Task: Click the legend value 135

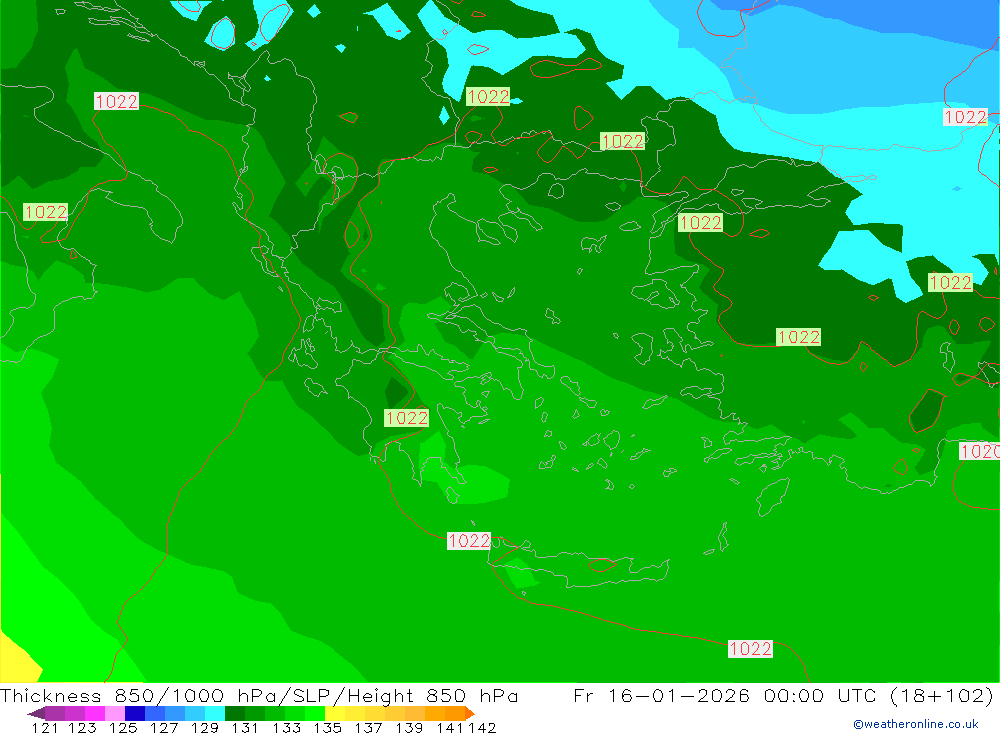Action: click(x=327, y=727)
